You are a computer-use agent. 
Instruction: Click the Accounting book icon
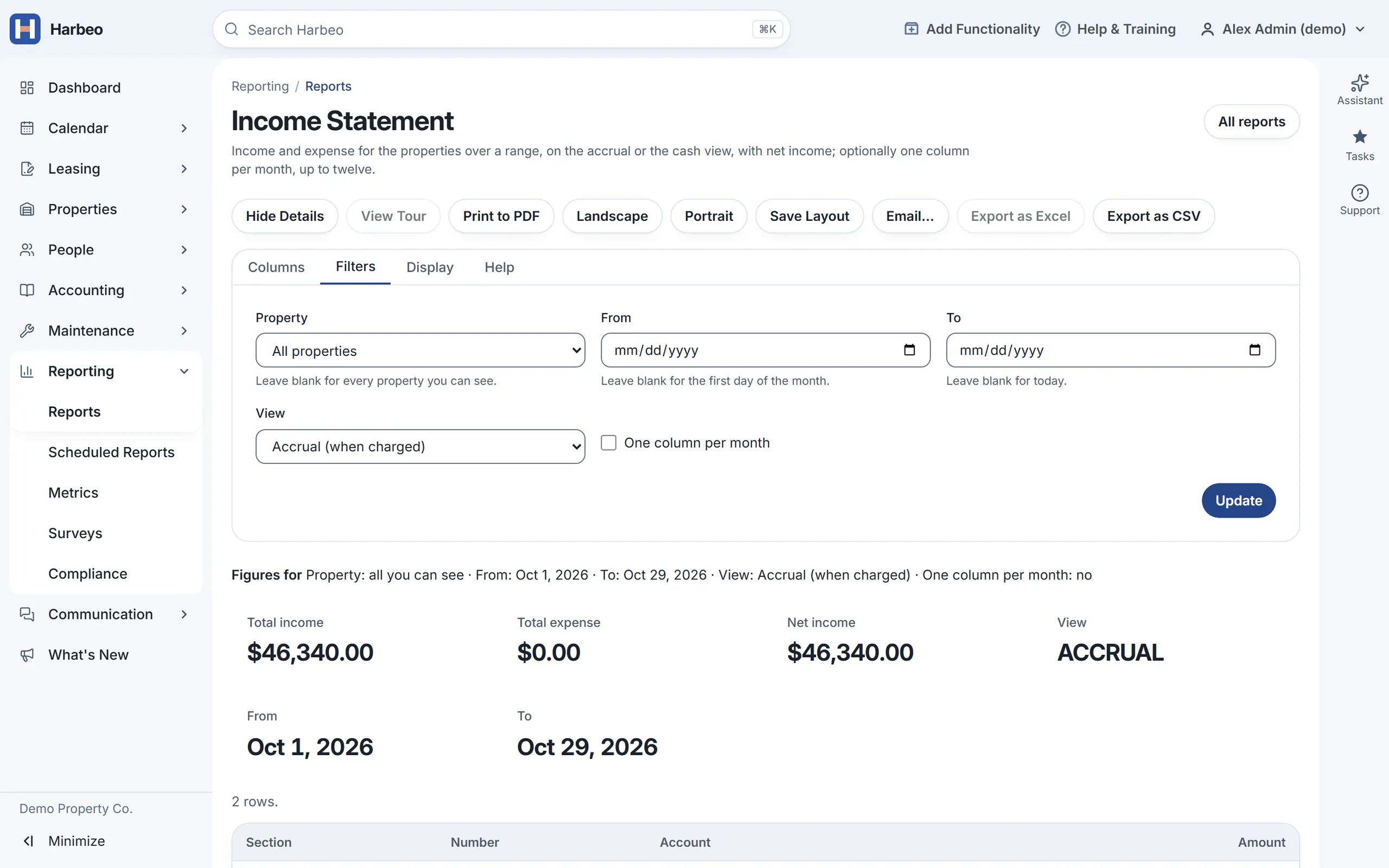click(27, 290)
